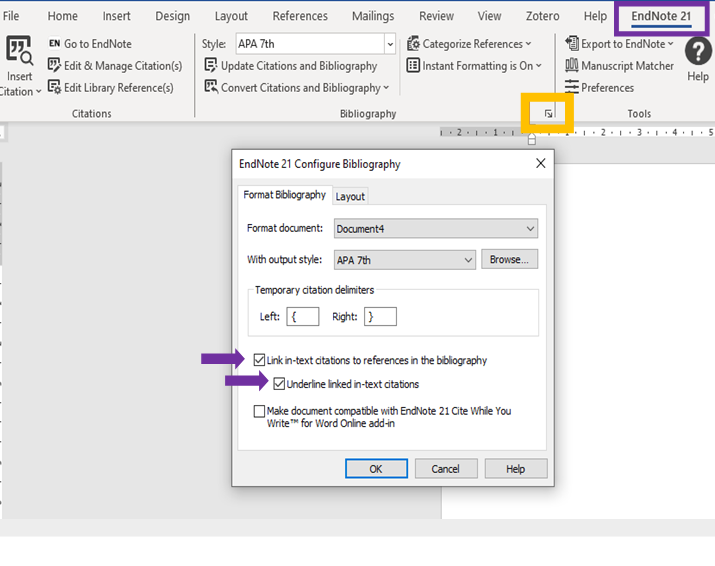Click Edit Library Reference(s) icon

tap(55, 88)
